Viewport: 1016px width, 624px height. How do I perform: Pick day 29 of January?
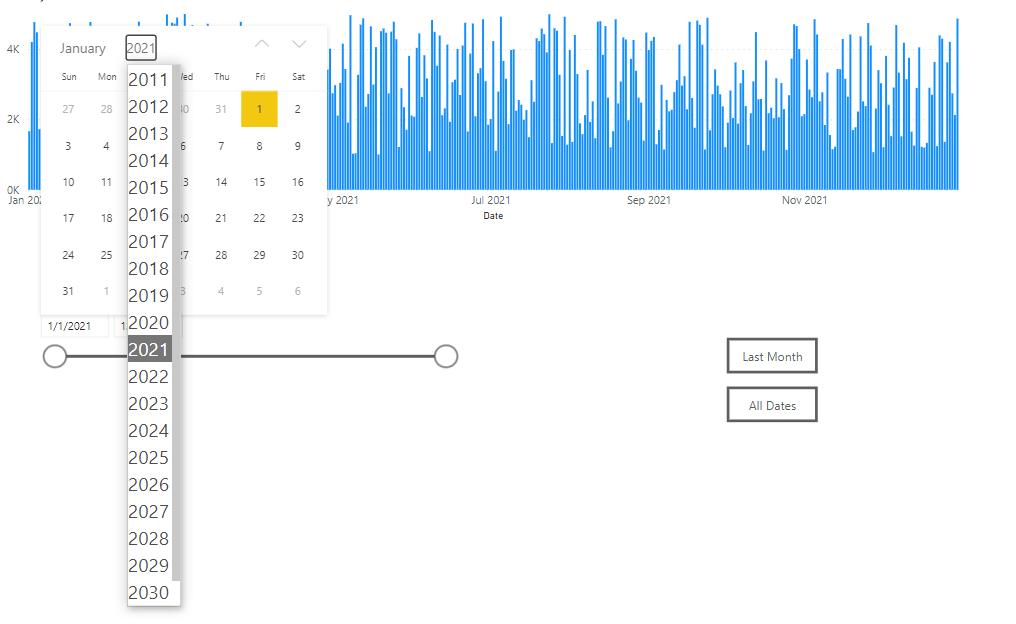tap(259, 255)
